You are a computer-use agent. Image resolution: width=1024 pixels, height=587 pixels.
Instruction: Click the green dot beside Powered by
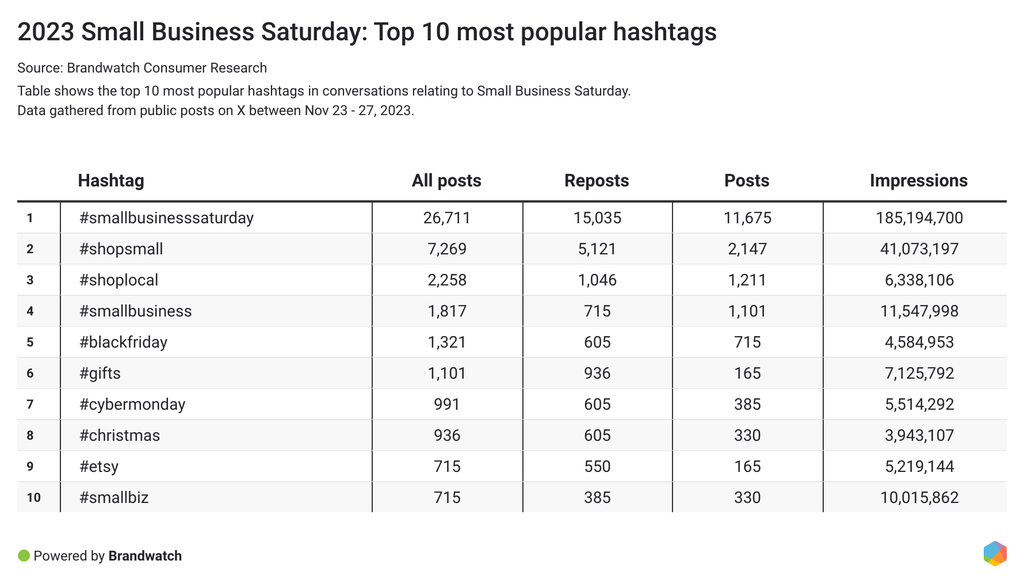click(24, 555)
